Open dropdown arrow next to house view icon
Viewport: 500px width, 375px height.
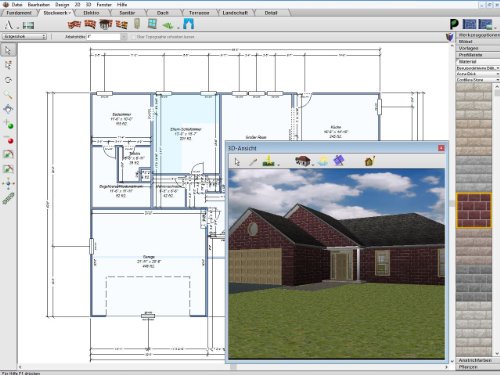[x=313, y=164]
